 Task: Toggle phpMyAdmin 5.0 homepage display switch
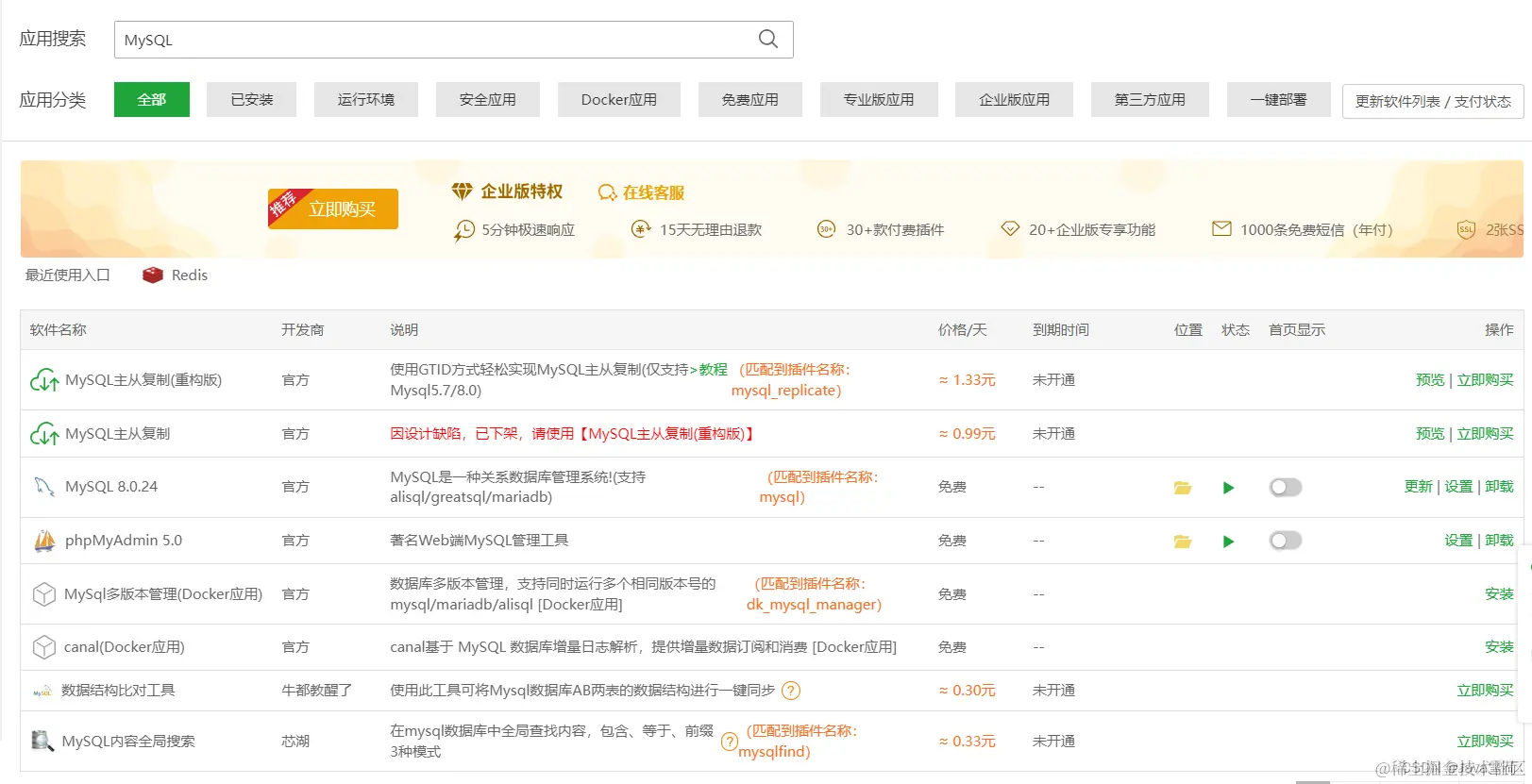[x=1286, y=541]
